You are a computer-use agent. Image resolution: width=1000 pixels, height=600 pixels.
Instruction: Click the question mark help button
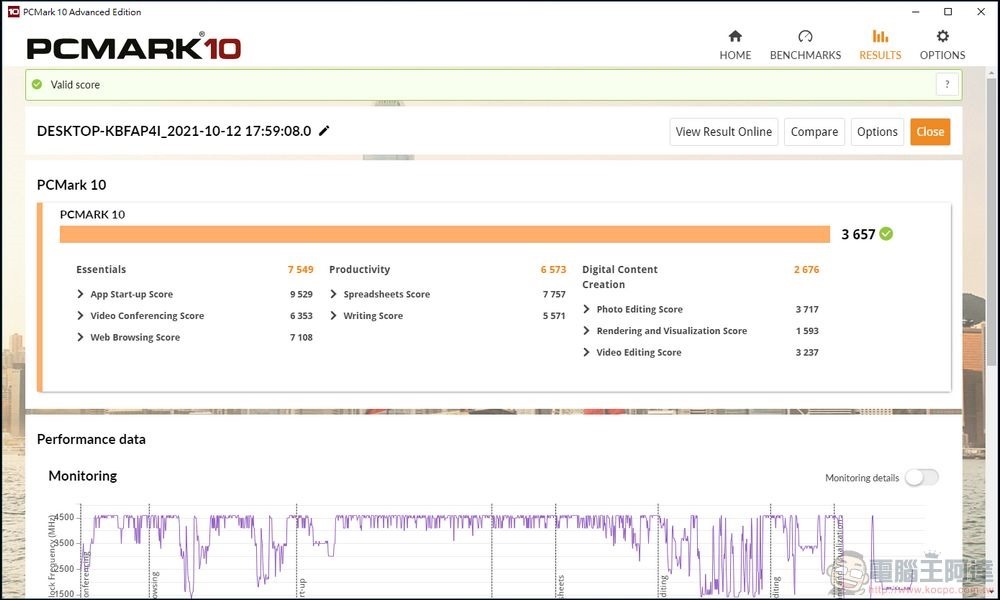click(x=947, y=84)
